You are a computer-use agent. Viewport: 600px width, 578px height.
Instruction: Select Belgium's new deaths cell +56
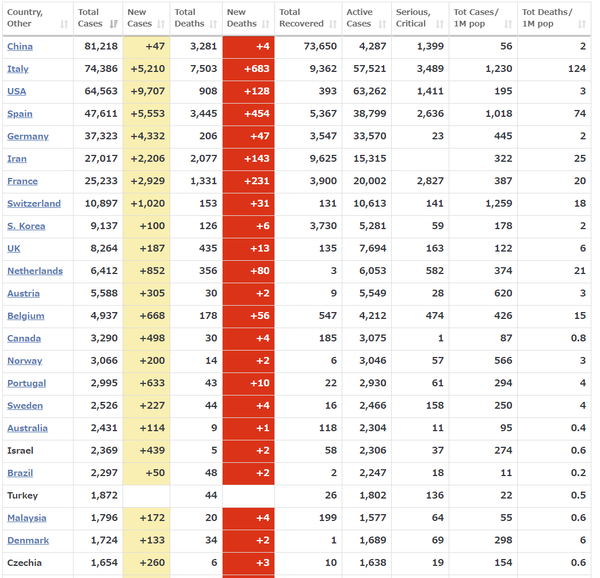coord(249,316)
